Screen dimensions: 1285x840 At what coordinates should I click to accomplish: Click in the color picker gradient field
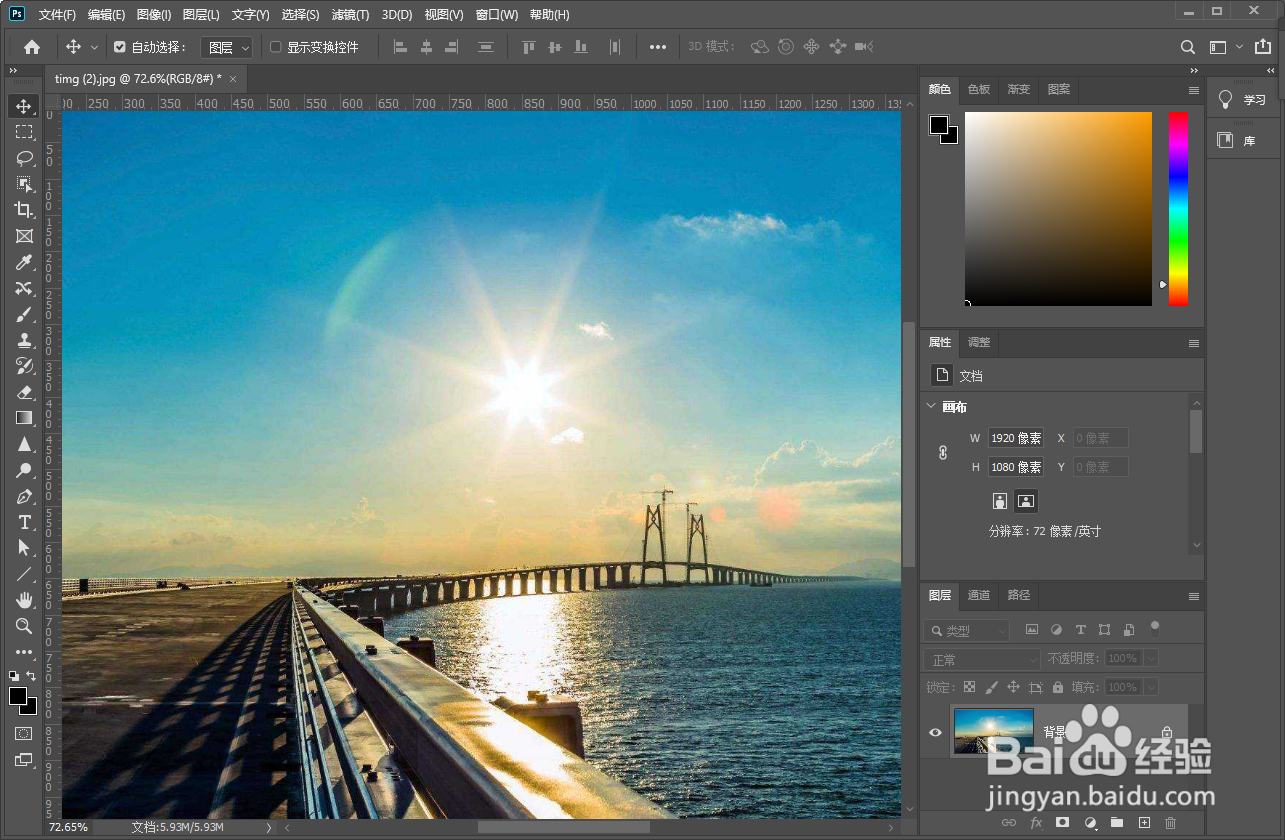[1058, 209]
